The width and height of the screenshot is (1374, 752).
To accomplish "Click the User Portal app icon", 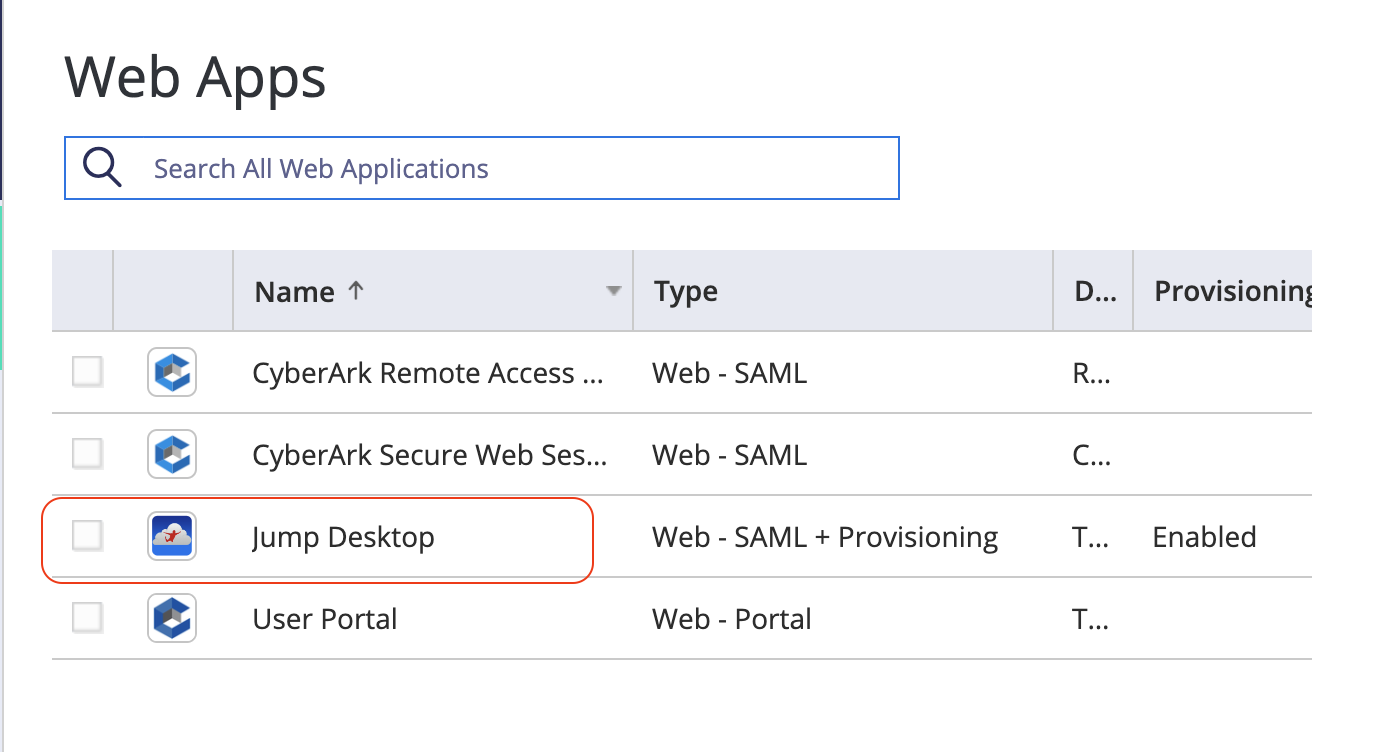I will tap(171, 618).
